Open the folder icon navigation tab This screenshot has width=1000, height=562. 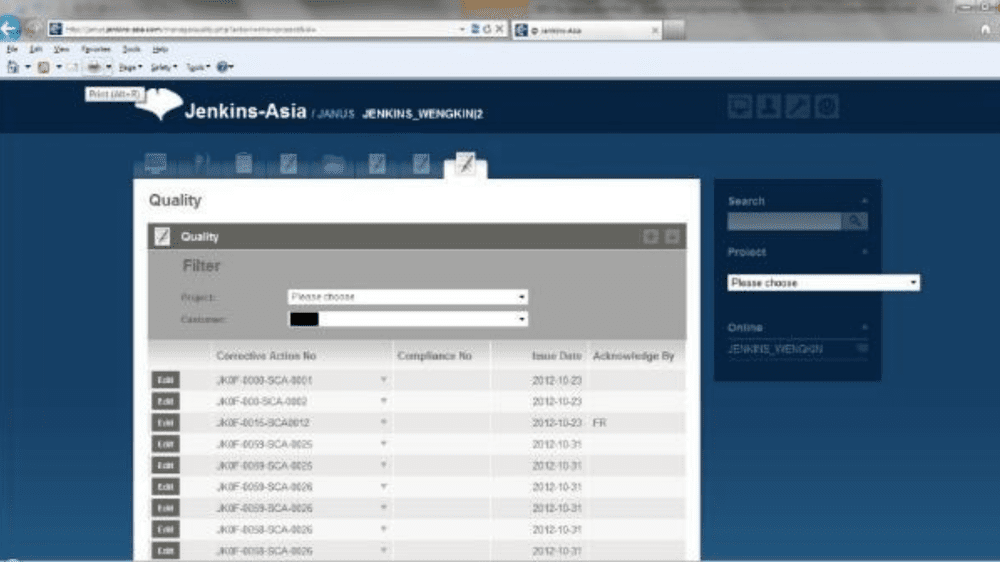click(x=334, y=164)
